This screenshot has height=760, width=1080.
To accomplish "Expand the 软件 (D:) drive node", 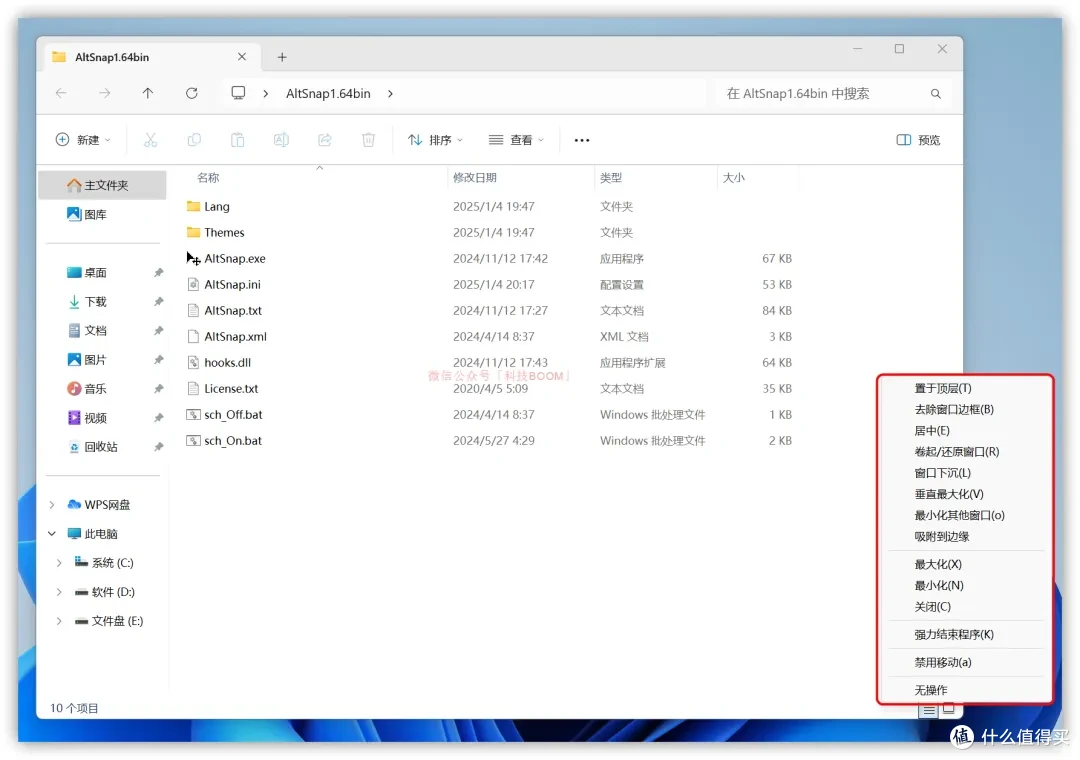I will pos(59,592).
